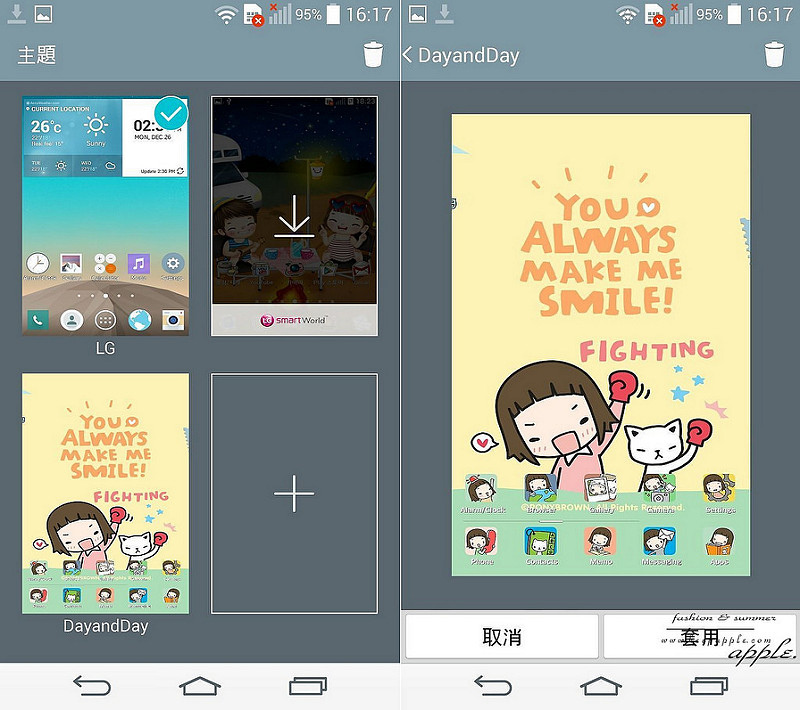
Task: Tap the LG label under the first theme
Action: (x=106, y=348)
